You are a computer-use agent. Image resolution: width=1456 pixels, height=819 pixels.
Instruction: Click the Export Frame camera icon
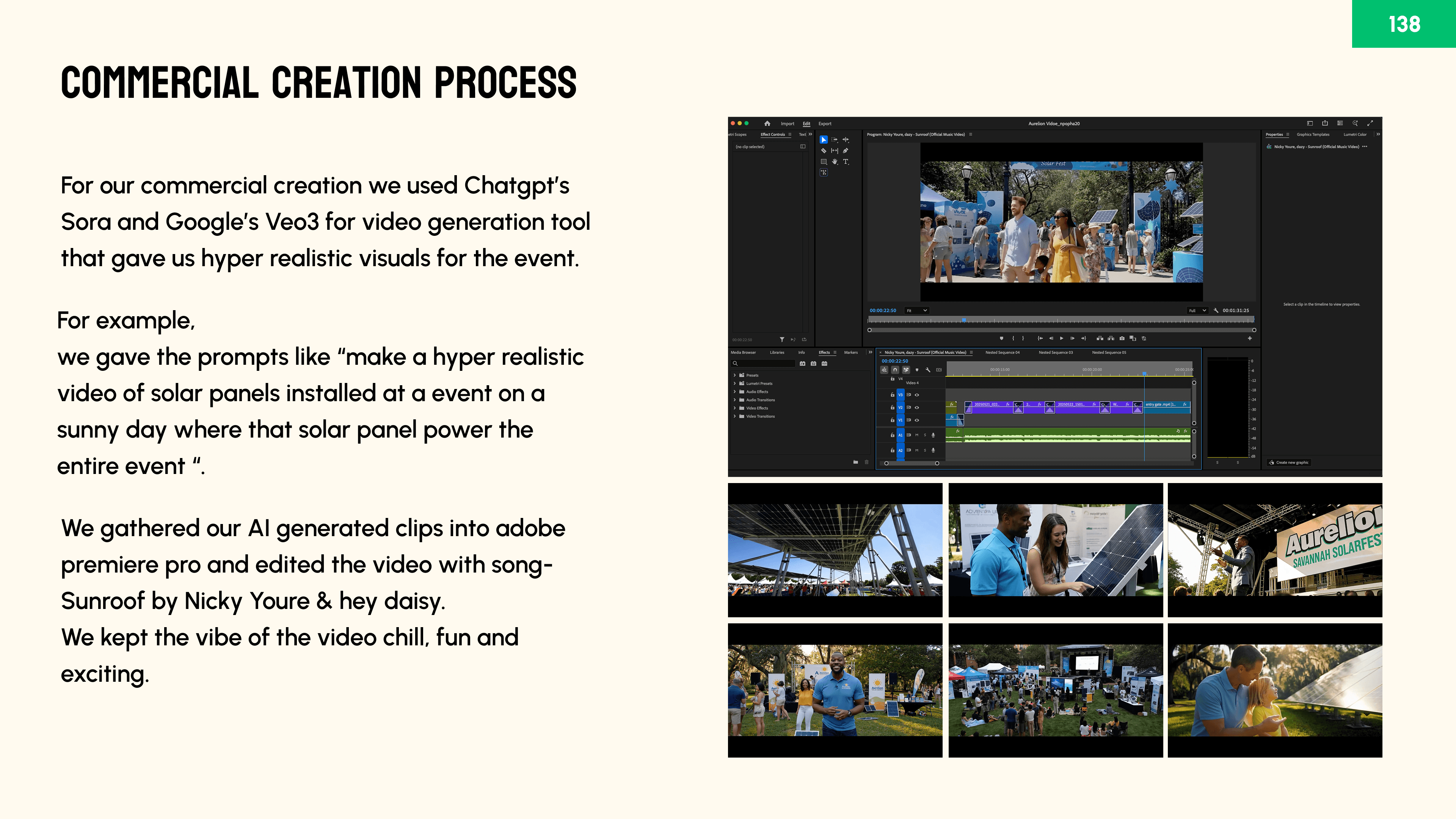pos(1122,338)
